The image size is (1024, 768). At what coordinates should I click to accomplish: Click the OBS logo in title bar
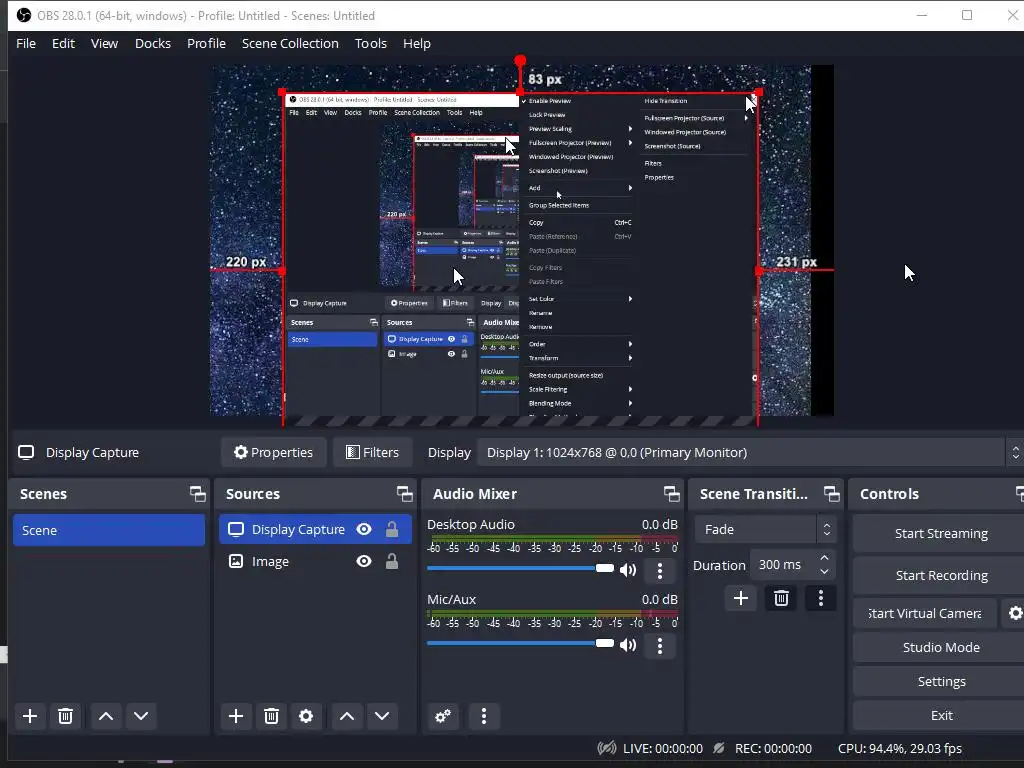click(24, 15)
